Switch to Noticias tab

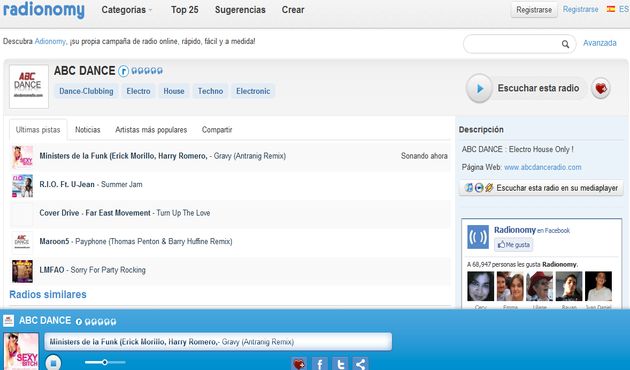(x=88, y=130)
